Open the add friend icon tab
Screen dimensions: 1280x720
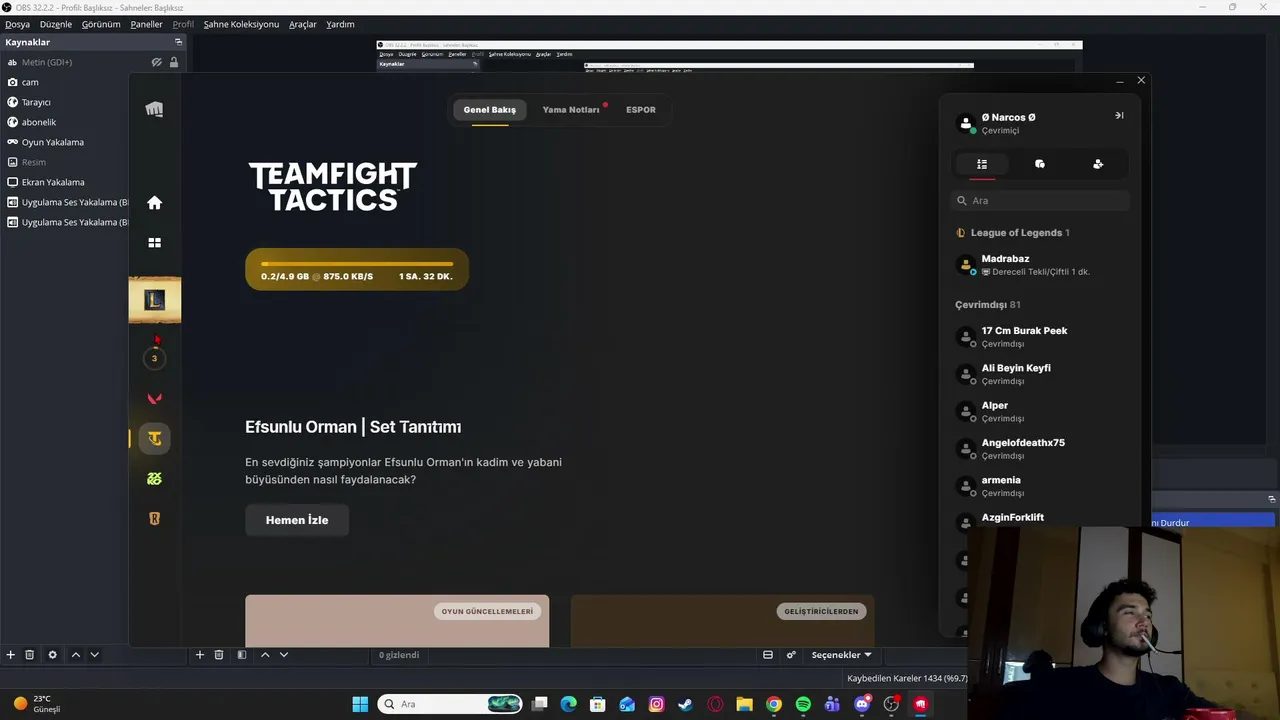[1098, 164]
